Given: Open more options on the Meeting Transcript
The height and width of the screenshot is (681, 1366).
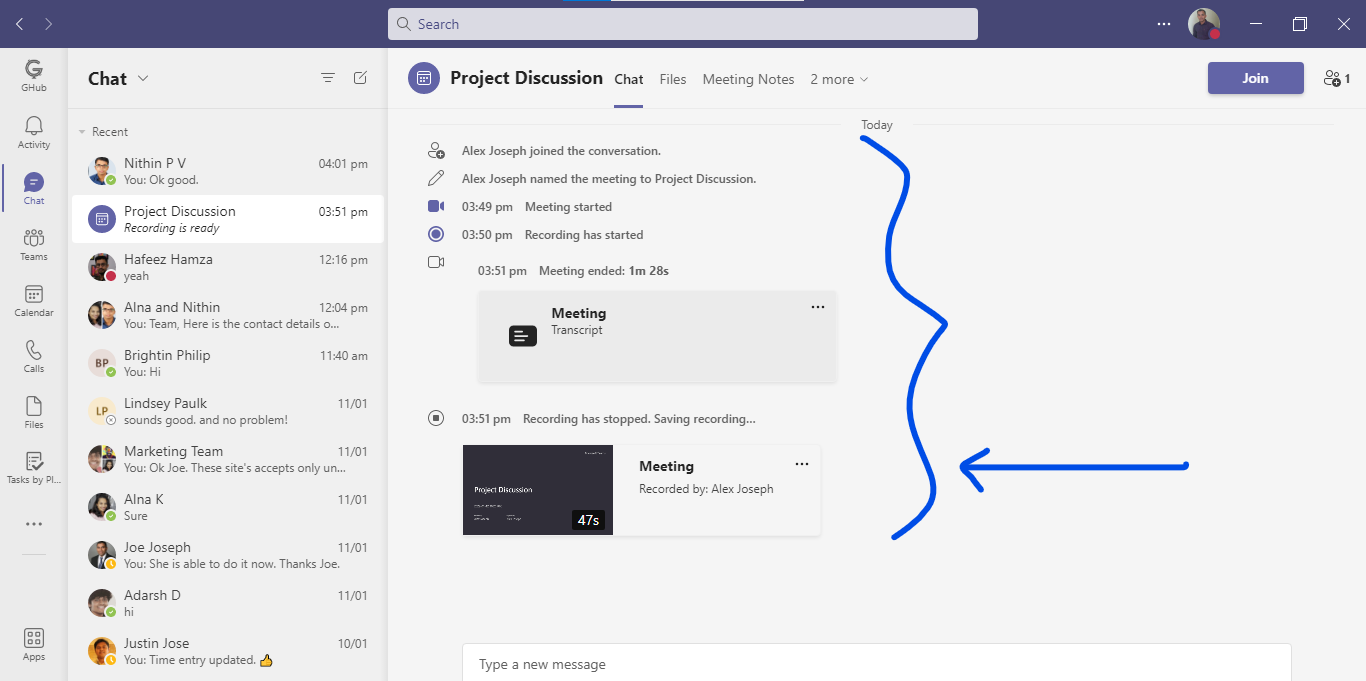Looking at the screenshot, I should [x=817, y=307].
